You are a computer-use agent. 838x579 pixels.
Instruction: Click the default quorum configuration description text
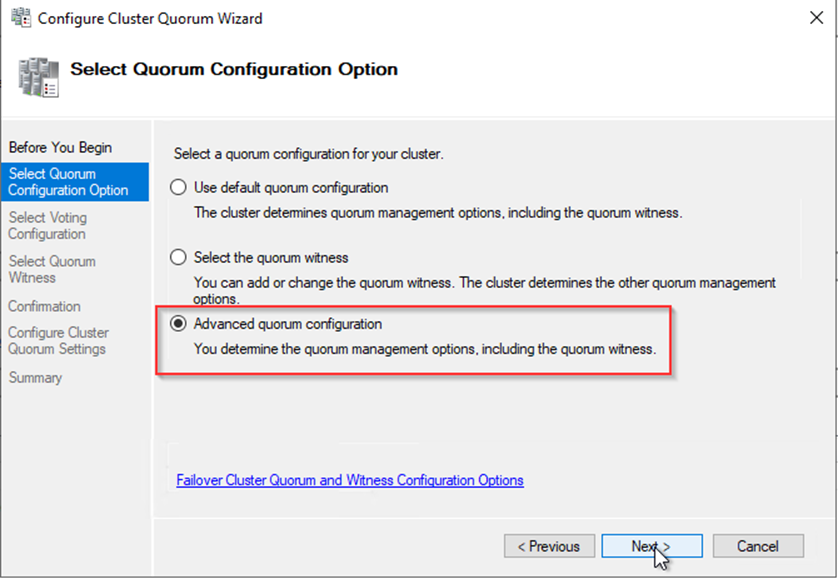click(438, 212)
